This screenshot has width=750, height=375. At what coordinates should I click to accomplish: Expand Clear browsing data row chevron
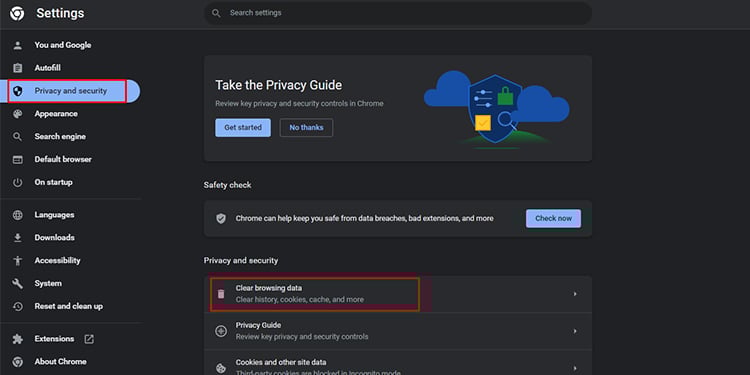575,294
